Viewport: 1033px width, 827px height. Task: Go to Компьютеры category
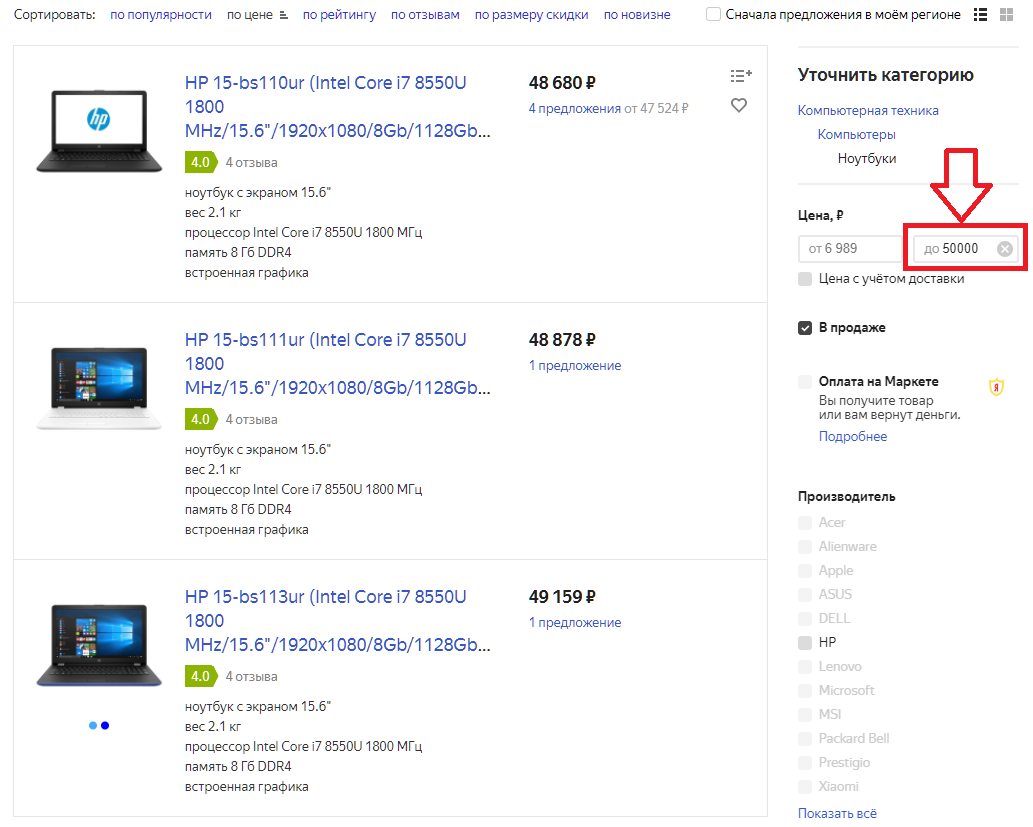point(856,134)
